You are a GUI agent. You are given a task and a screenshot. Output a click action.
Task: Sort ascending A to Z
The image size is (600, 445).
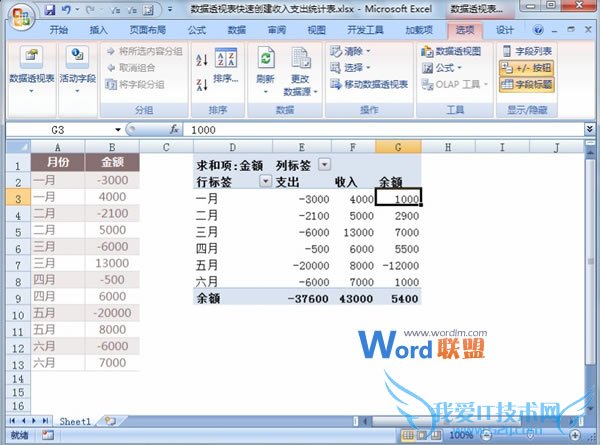coord(202,59)
